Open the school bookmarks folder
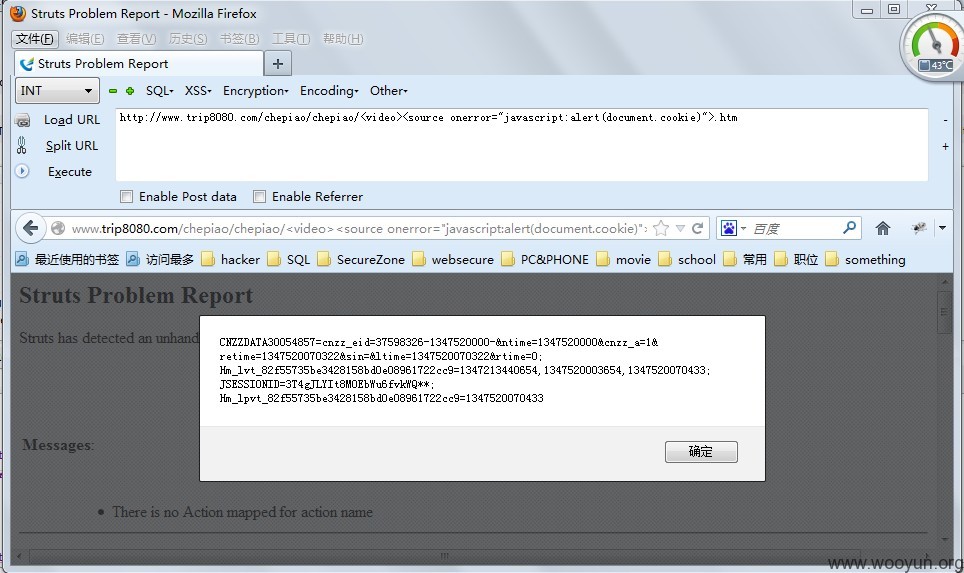The height and width of the screenshot is (573, 964). point(687,259)
